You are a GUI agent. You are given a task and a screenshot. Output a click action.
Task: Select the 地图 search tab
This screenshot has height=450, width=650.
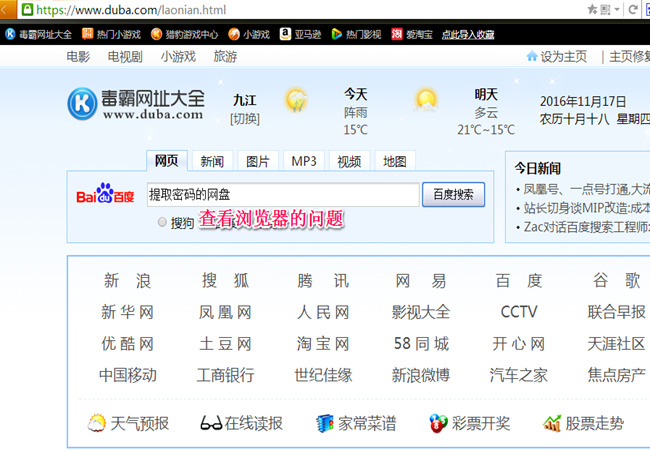click(395, 161)
